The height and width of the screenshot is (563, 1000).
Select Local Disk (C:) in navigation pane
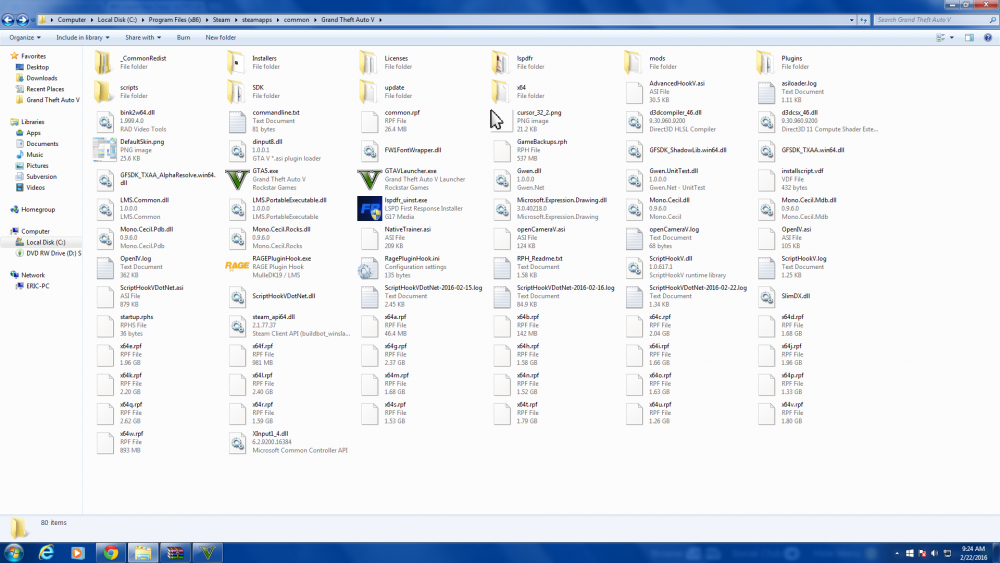coord(45,242)
